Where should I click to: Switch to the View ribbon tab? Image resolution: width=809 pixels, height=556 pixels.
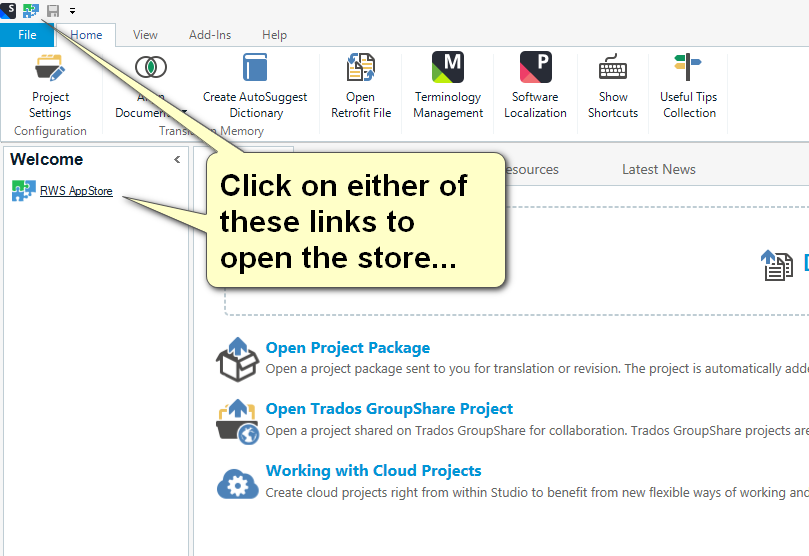(x=145, y=35)
